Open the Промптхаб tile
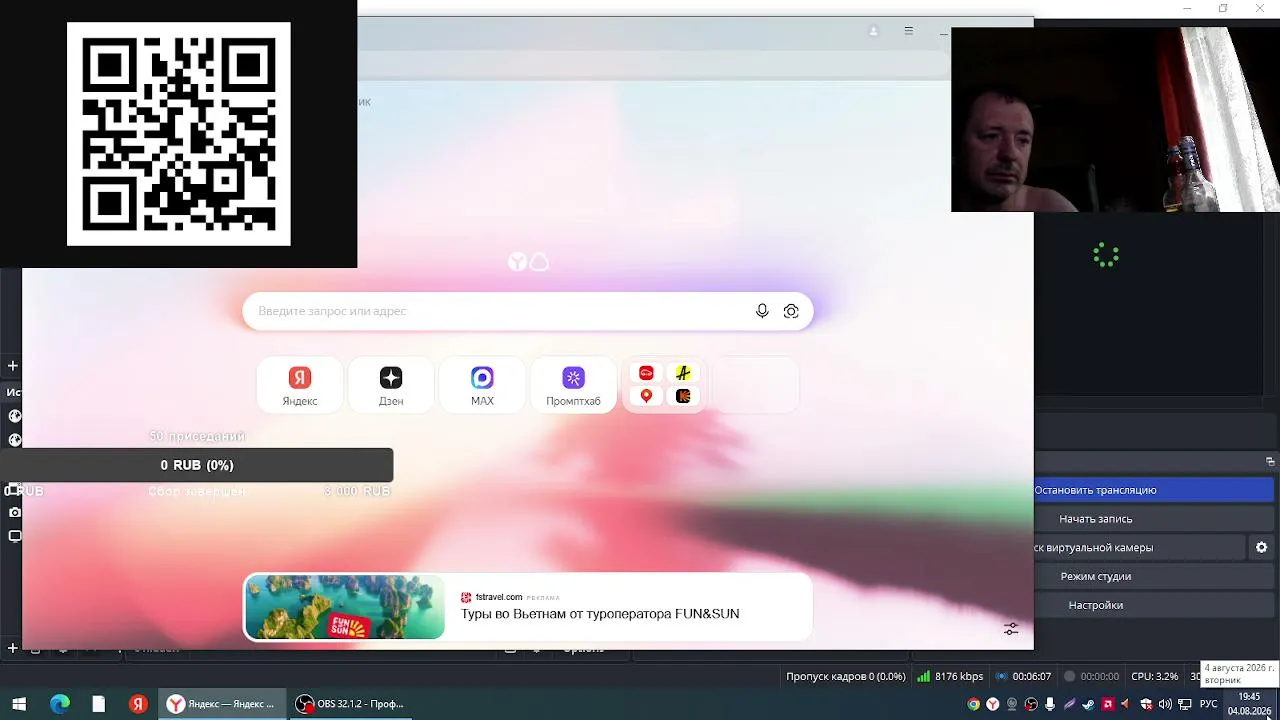1280x720 pixels. pyautogui.click(x=573, y=385)
